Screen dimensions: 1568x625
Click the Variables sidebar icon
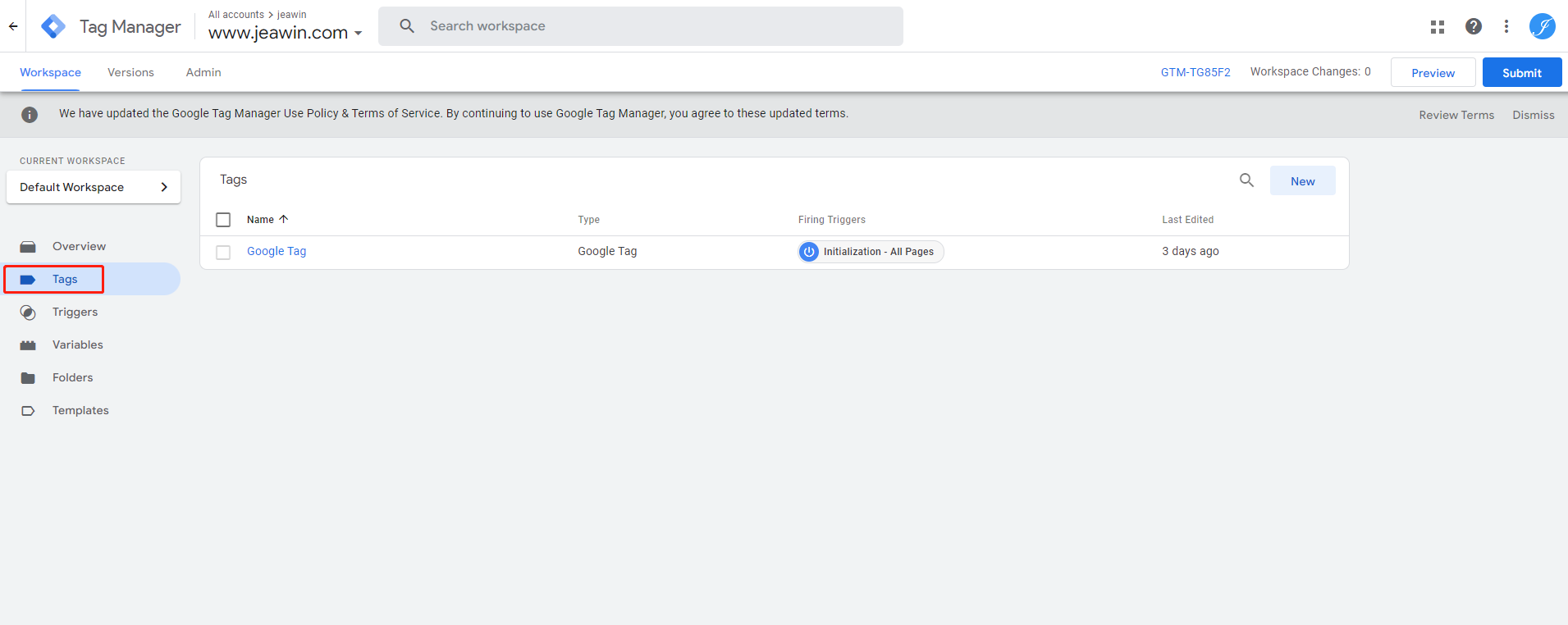tap(28, 345)
